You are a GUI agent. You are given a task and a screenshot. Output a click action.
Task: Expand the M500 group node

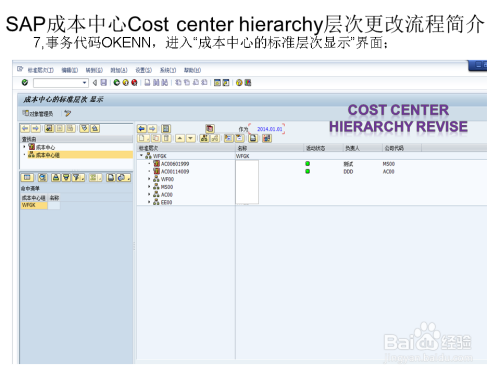click(149, 187)
